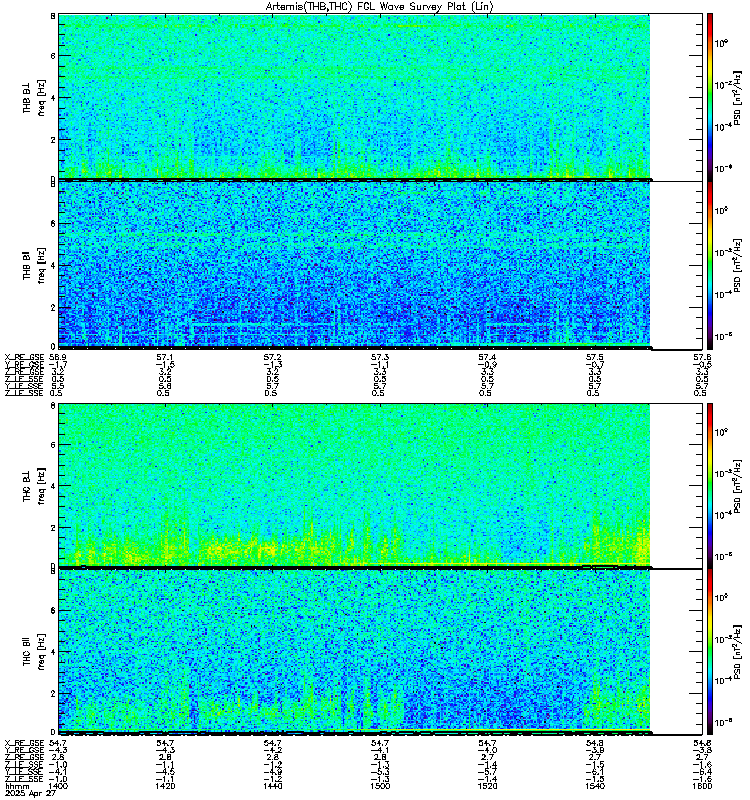Click the "THC B⊥ freq [Hz]" axis label
This screenshot has width=750, height=800.
[34, 485]
